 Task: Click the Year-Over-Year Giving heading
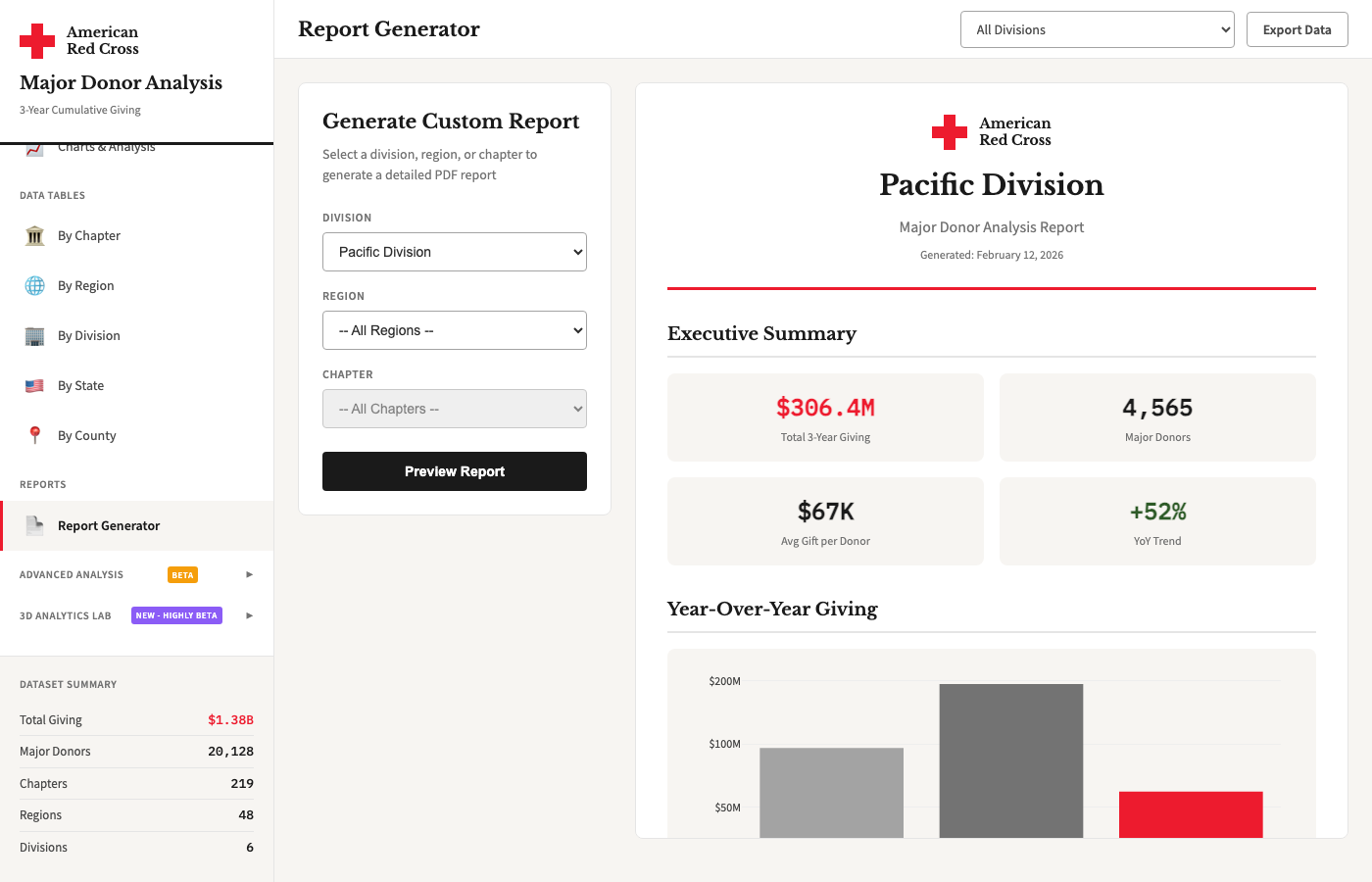pos(772,610)
